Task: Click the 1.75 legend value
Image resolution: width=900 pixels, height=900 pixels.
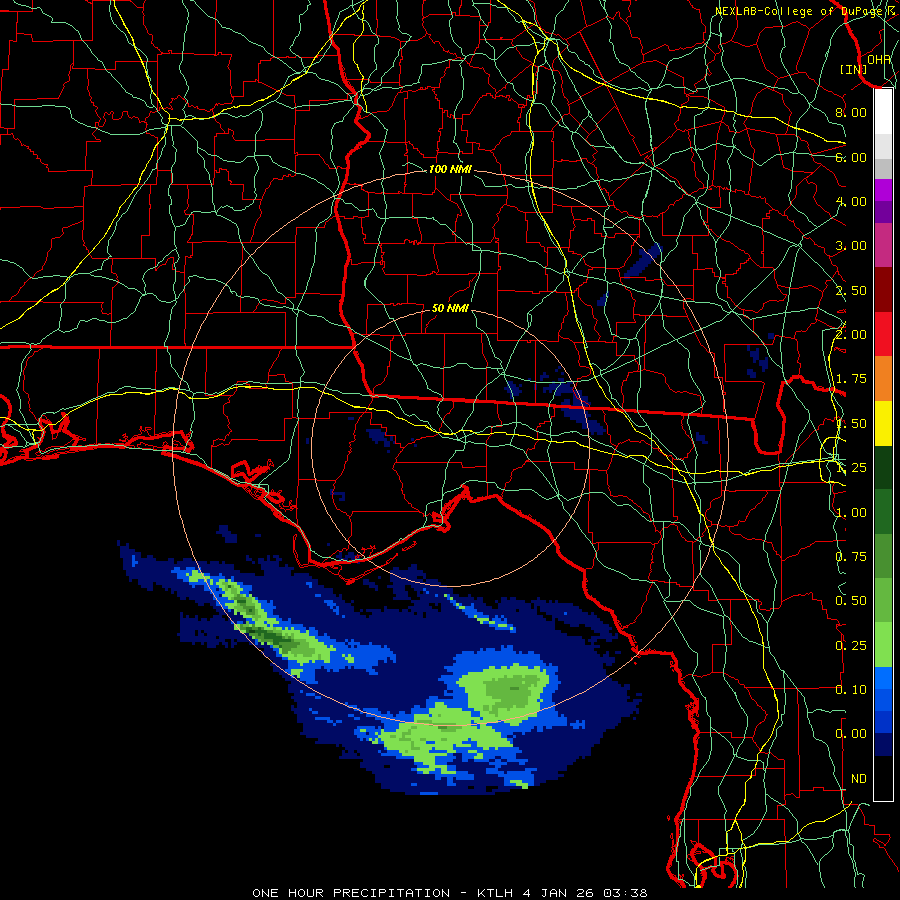Action: tap(851, 379)
